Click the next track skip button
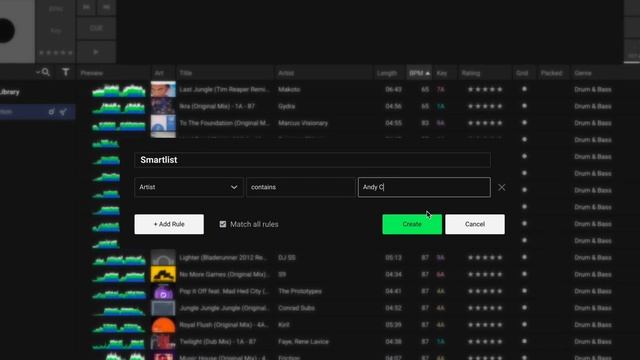 tap(106, 7)
